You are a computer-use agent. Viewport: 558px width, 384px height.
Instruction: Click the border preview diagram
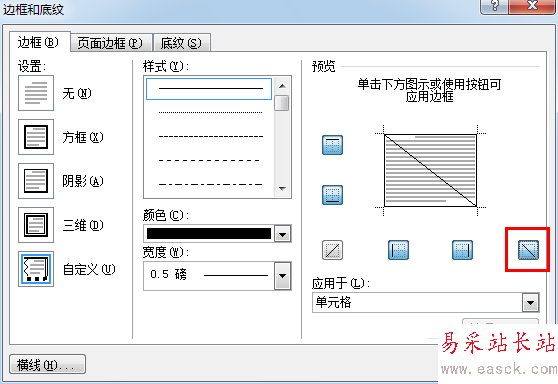click(430, 170)
